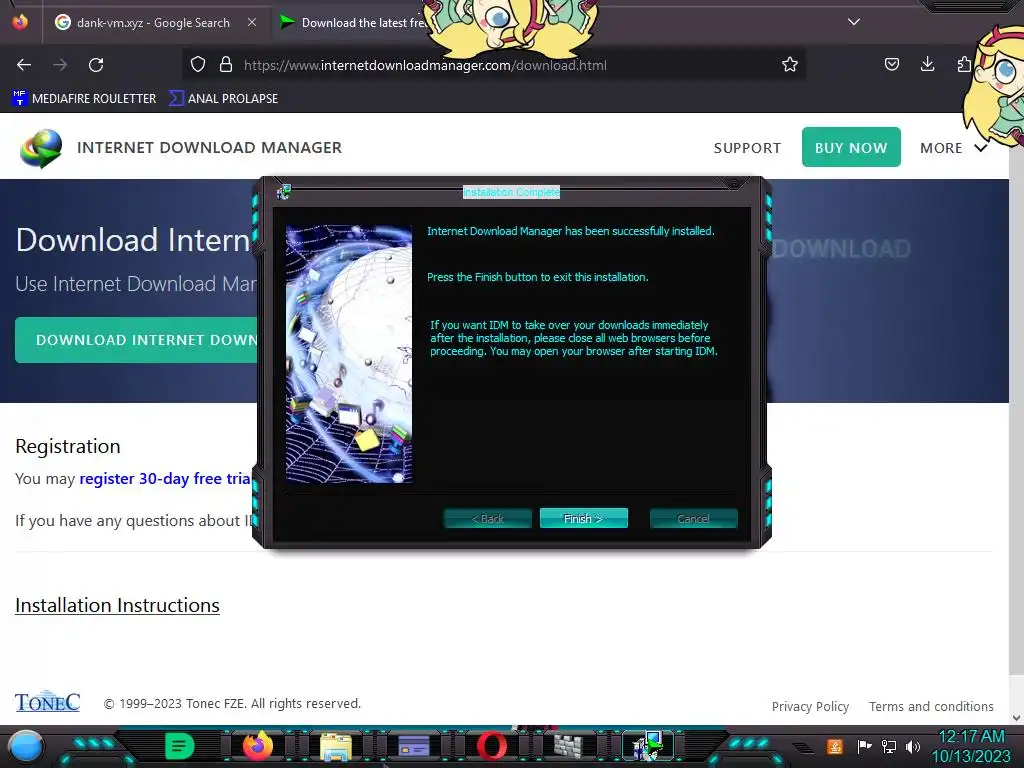Open the Start orb button
Image resolution: width=1024 pixels, height=768 pixels.
click(x=25, y=746)
